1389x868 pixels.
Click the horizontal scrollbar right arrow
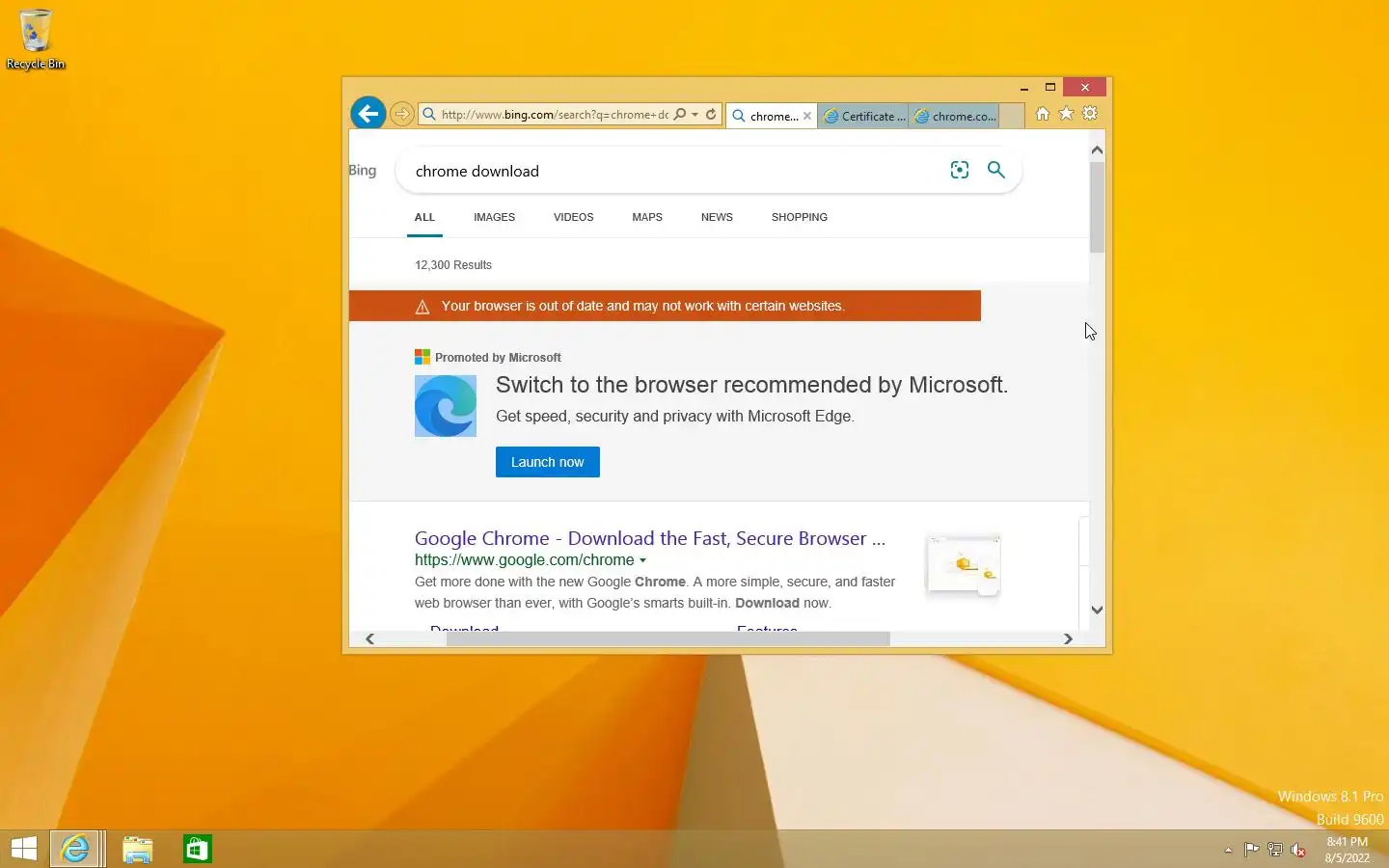tap(1068, 638)
